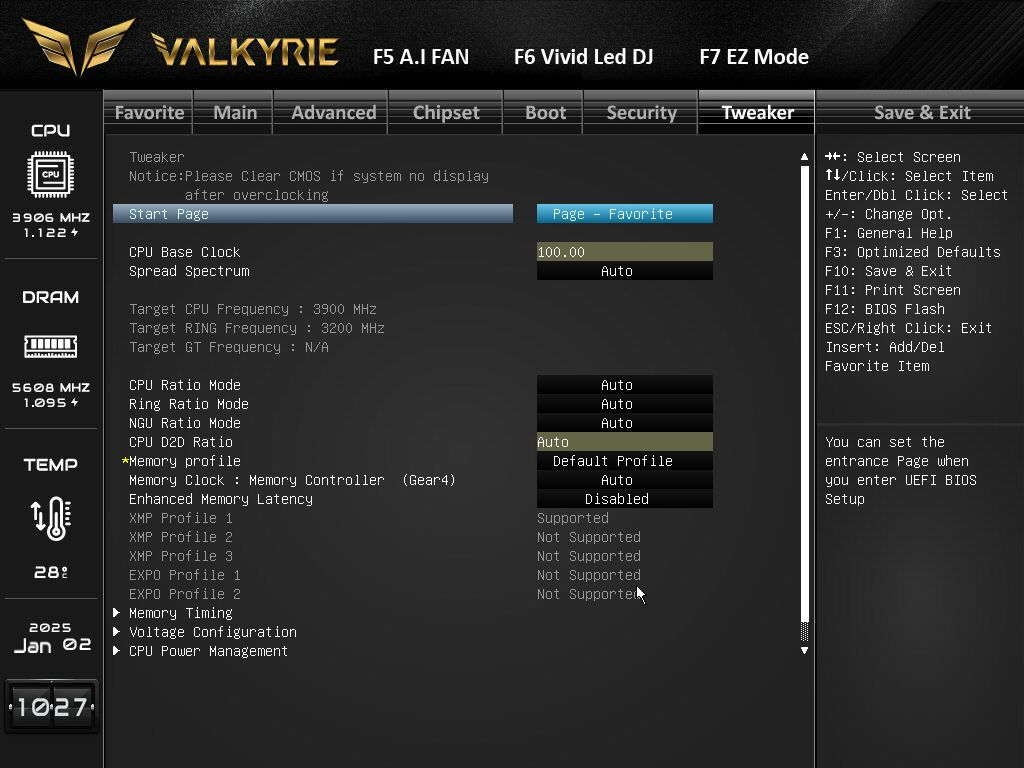Viewport: 1024px width, 768px height.
Task: Switch to the Advanced tab
Action: pos(333,113)
